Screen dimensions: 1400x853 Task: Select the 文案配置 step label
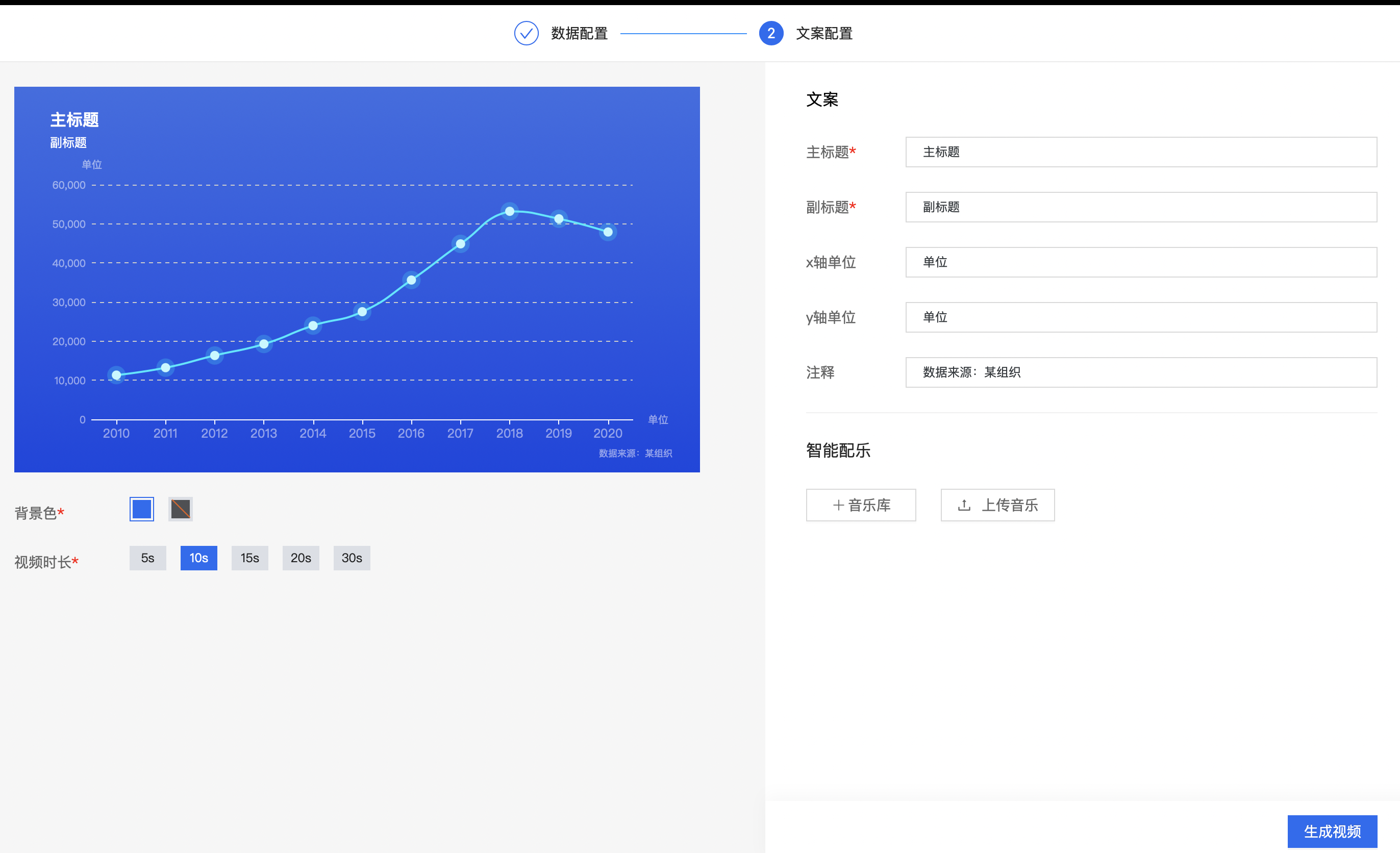pyautogui.click(x=824, y=34)
